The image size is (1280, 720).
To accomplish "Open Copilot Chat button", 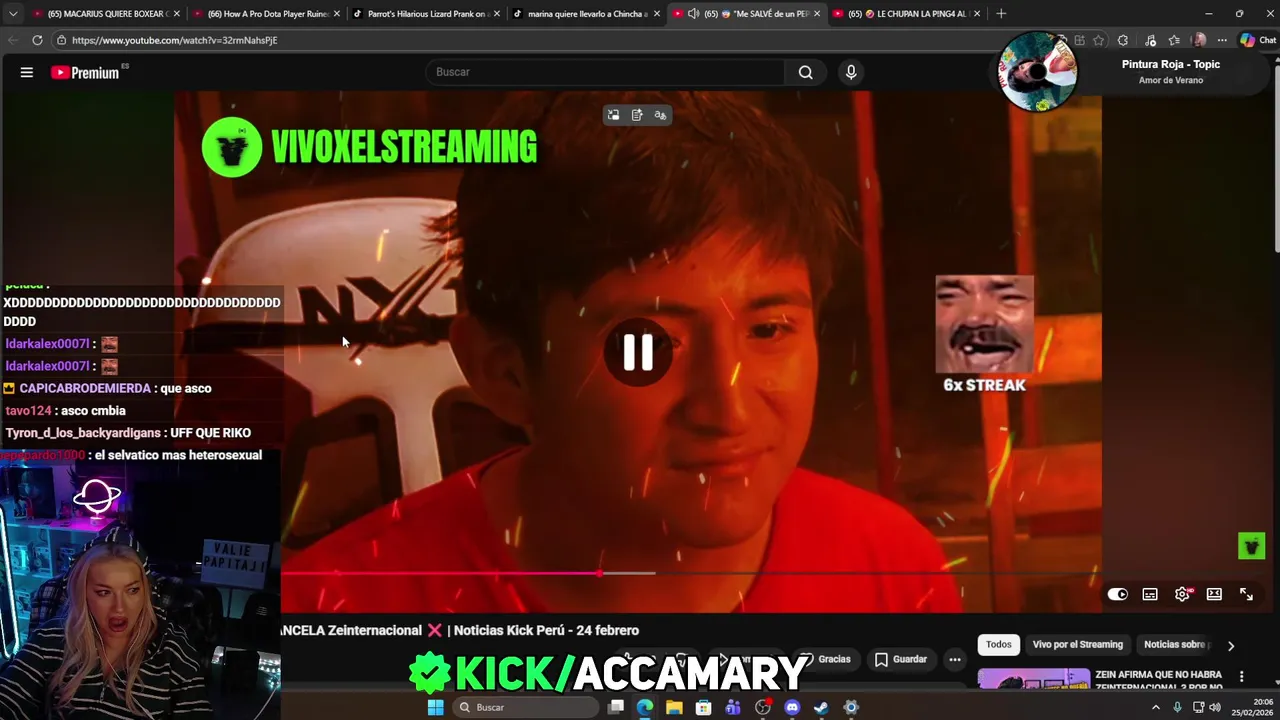I will 1257,40.
